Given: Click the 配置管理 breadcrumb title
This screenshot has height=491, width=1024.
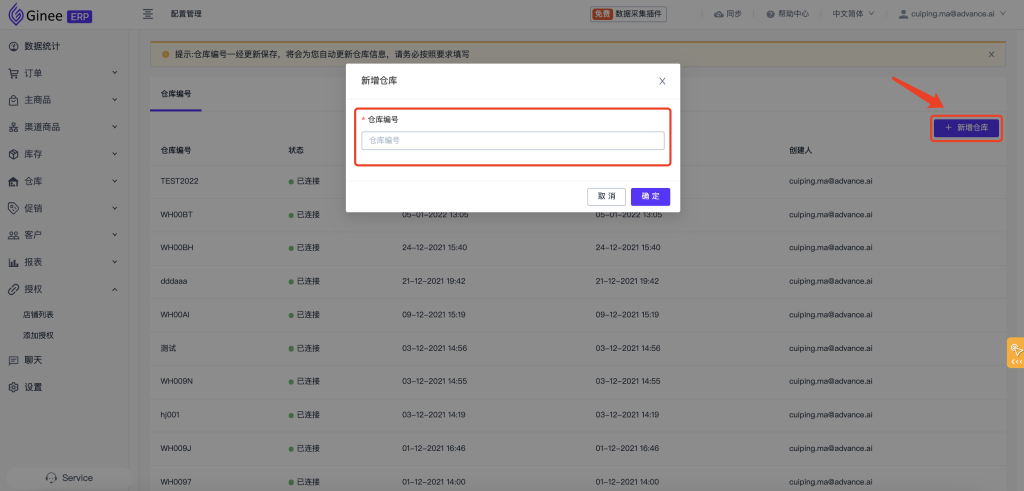Looking at the screenshot, I should [x=186, y=14].
